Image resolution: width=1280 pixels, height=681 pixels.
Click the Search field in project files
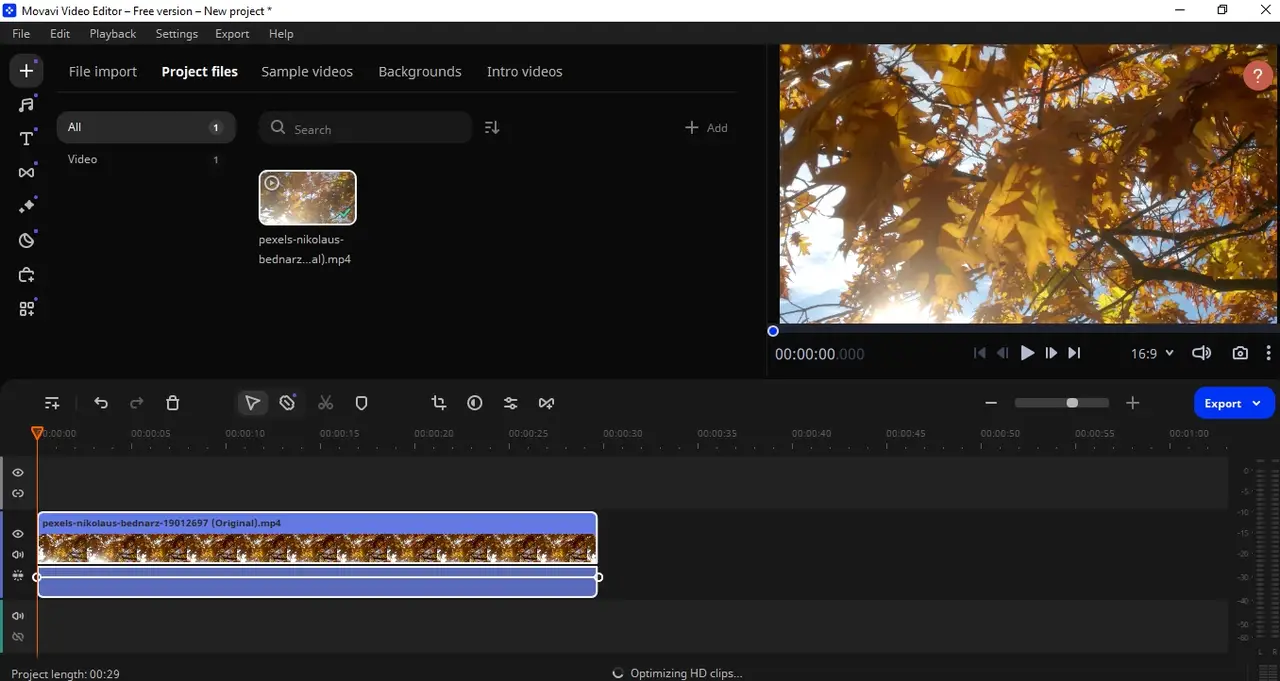click(366, 128)
